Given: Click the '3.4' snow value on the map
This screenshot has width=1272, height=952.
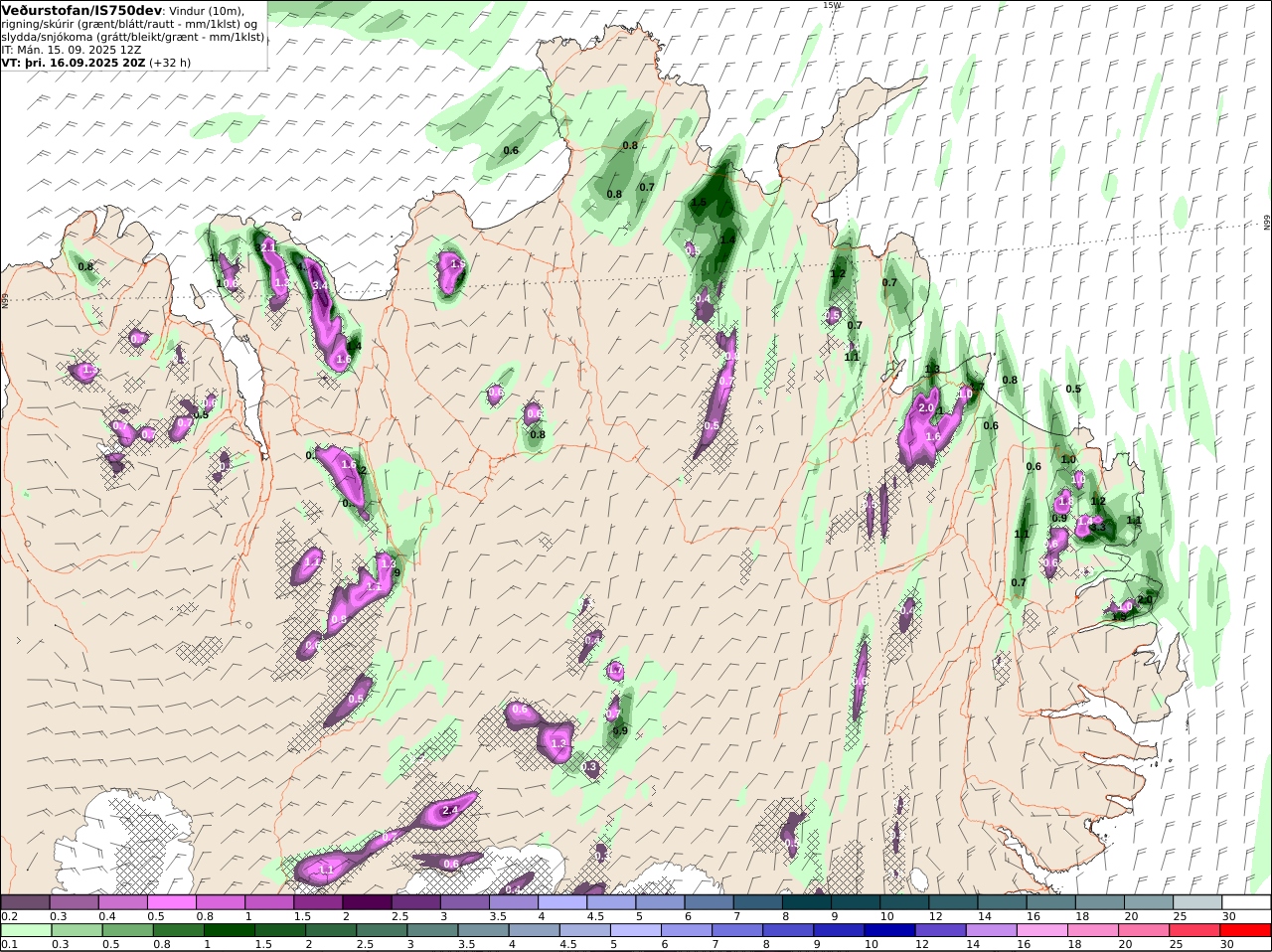Looking at the screenshot, I should click(x=320, y=286).
